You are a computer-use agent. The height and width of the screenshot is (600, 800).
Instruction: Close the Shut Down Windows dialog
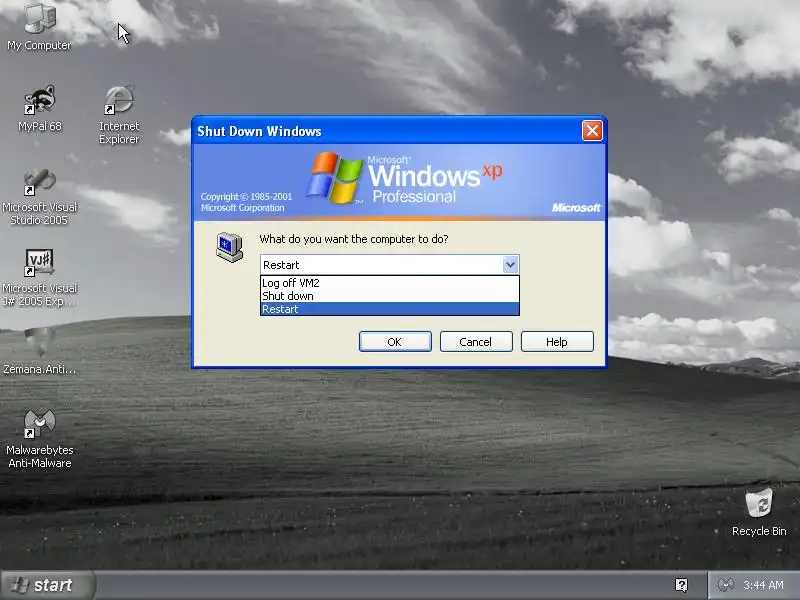592,131
